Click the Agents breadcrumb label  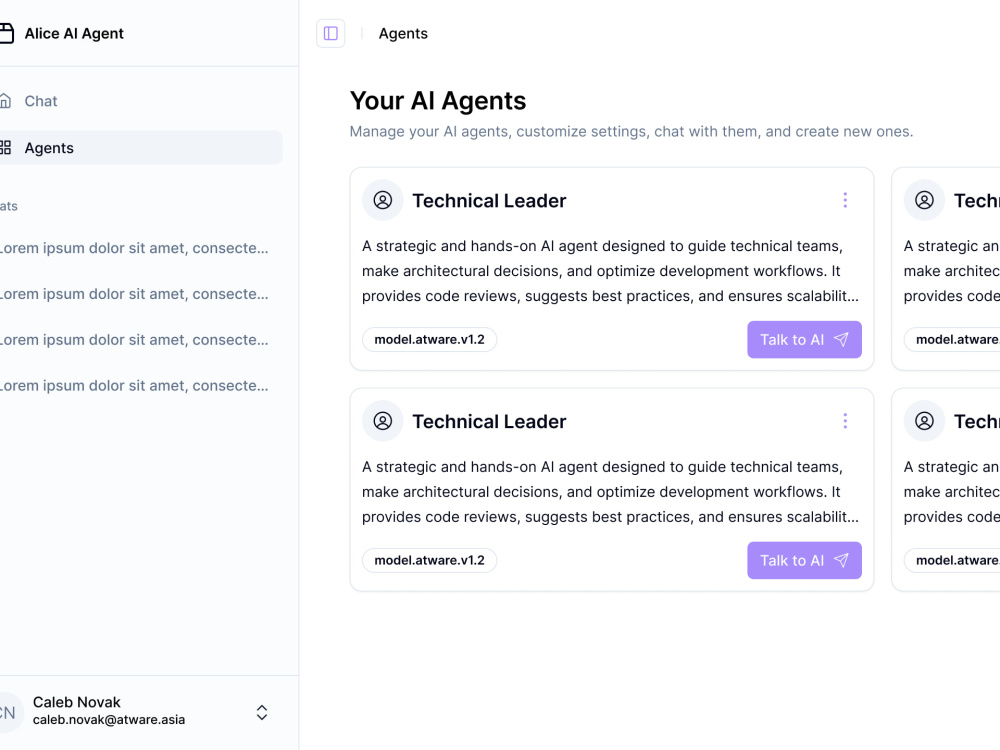403,33
